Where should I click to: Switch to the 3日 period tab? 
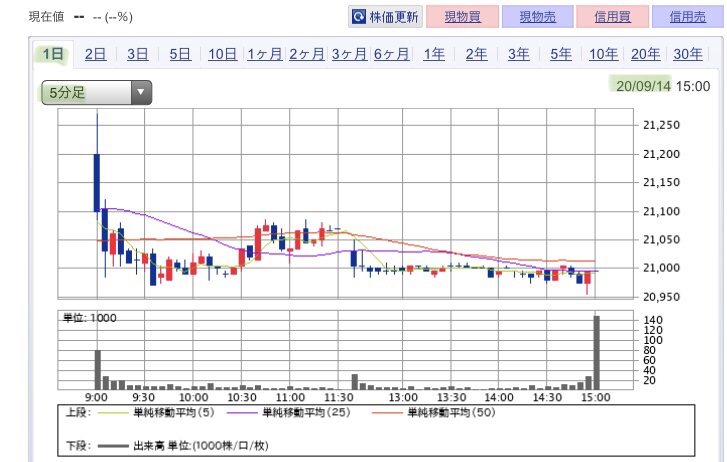[x=138, y=54]
